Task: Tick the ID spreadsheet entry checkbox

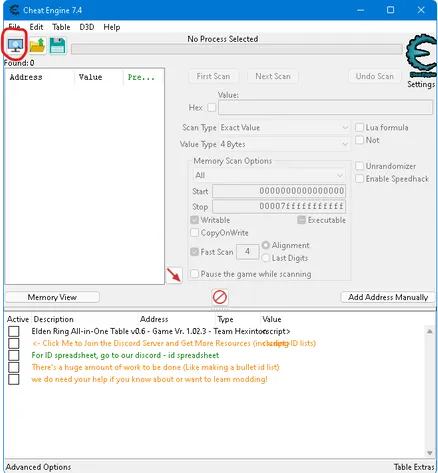Action: coord(14,355)
